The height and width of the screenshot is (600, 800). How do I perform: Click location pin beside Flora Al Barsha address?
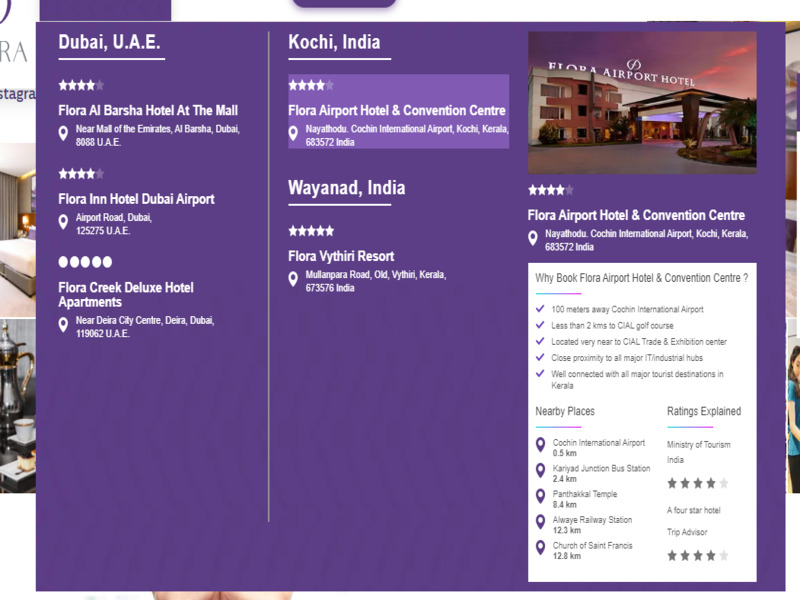tap(63, 134)
